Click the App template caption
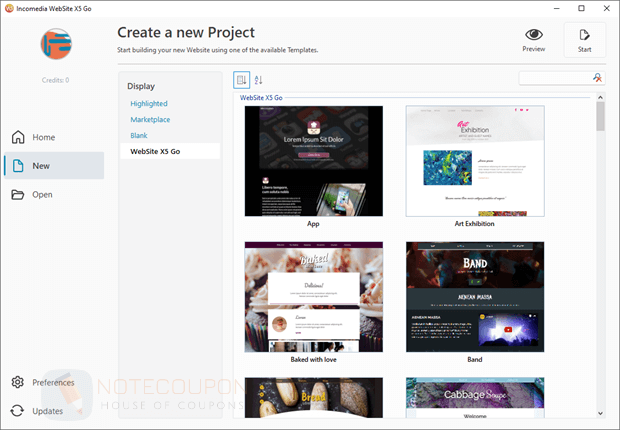The image size is (620, 430). 313,224
